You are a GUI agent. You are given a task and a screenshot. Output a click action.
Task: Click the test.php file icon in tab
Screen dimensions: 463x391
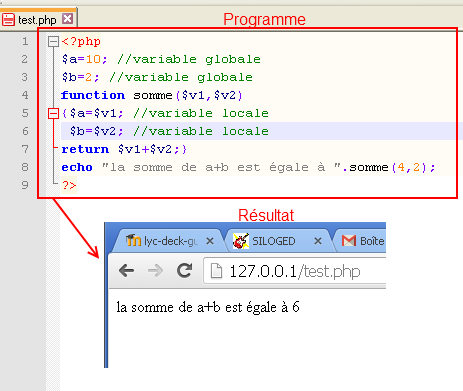click(8, 20)
